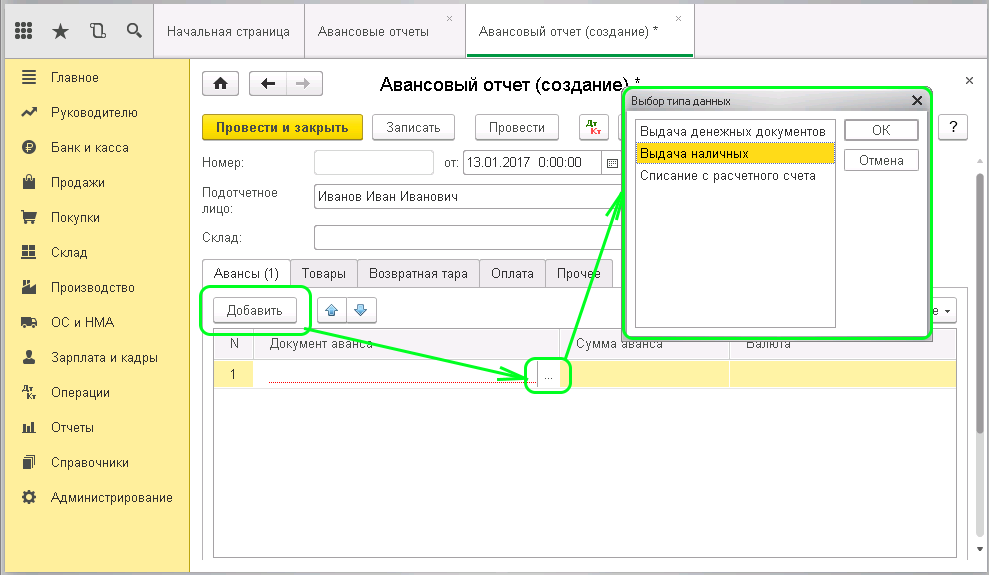This screenshot has height=575, width=989.
Task: Click the Добавить button
Action: (255, 310)
